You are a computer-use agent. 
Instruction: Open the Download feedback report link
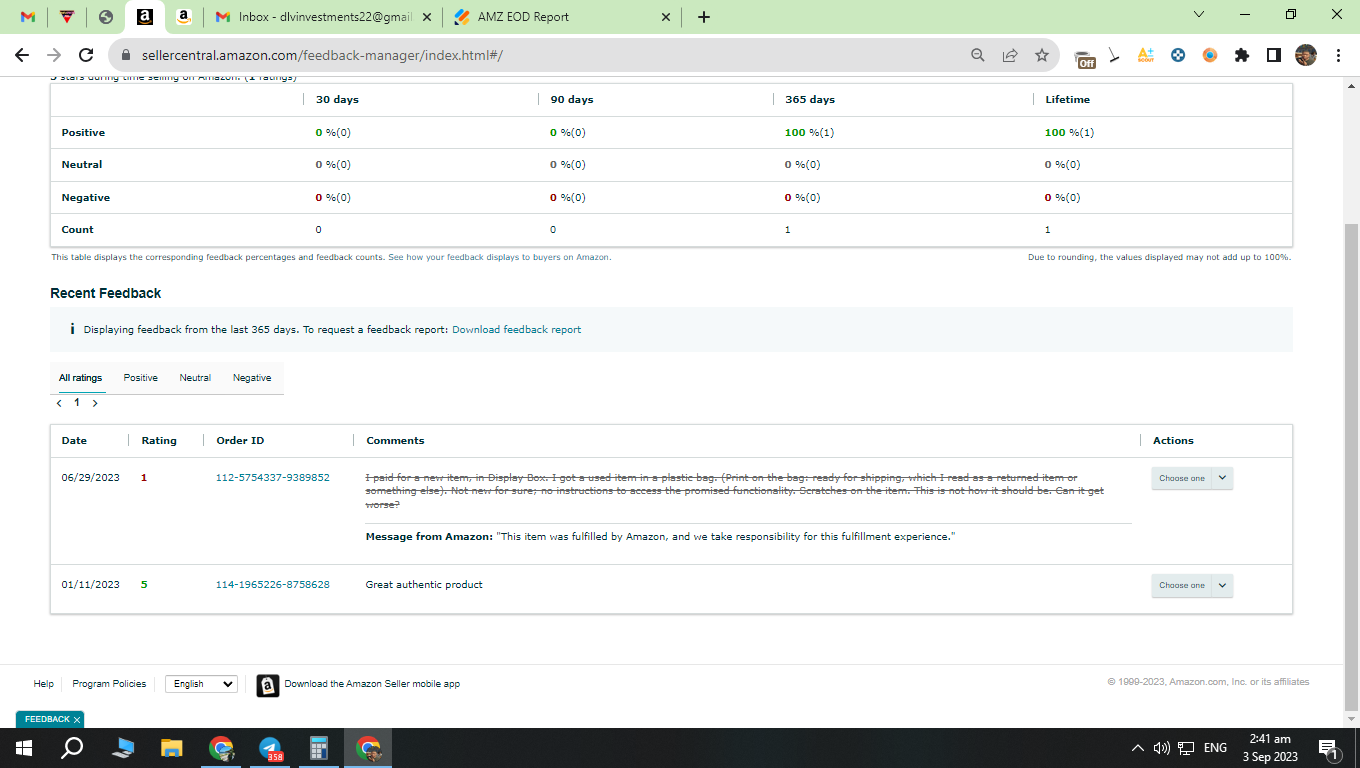point(516,329)
